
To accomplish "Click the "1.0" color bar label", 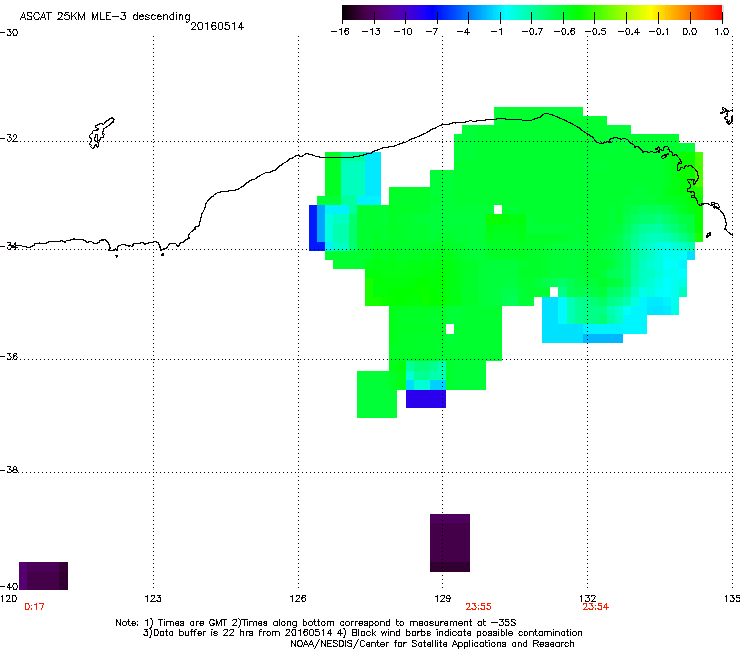I will tap(722, 32).
